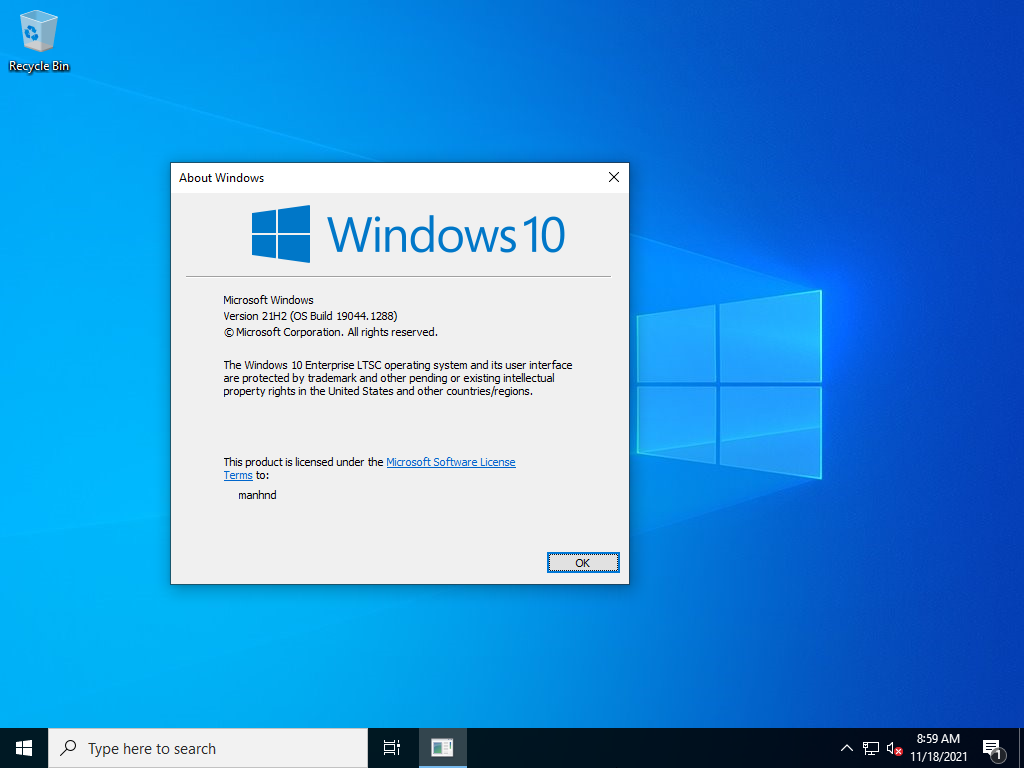The image size is (1024, 768).
Task: Click the Windows 10 logo banner in dialog
Action: tap(408, 234)
